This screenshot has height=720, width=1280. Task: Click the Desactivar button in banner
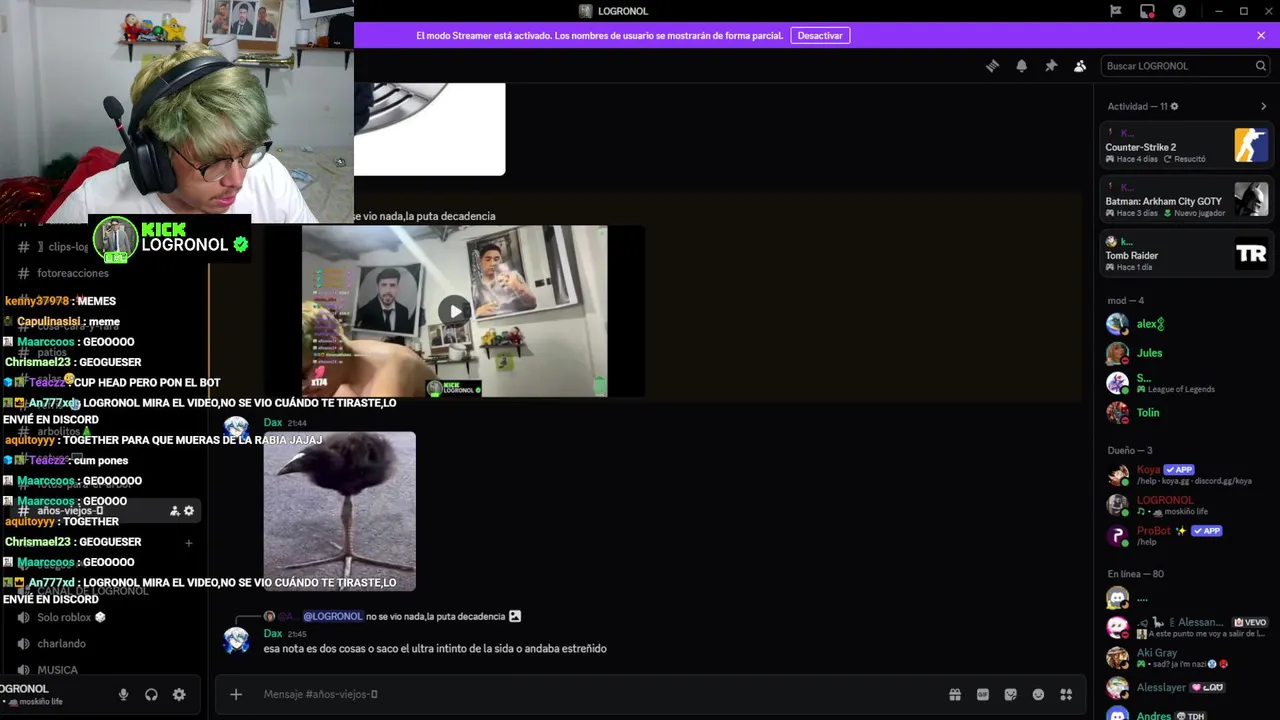(820, 35)
